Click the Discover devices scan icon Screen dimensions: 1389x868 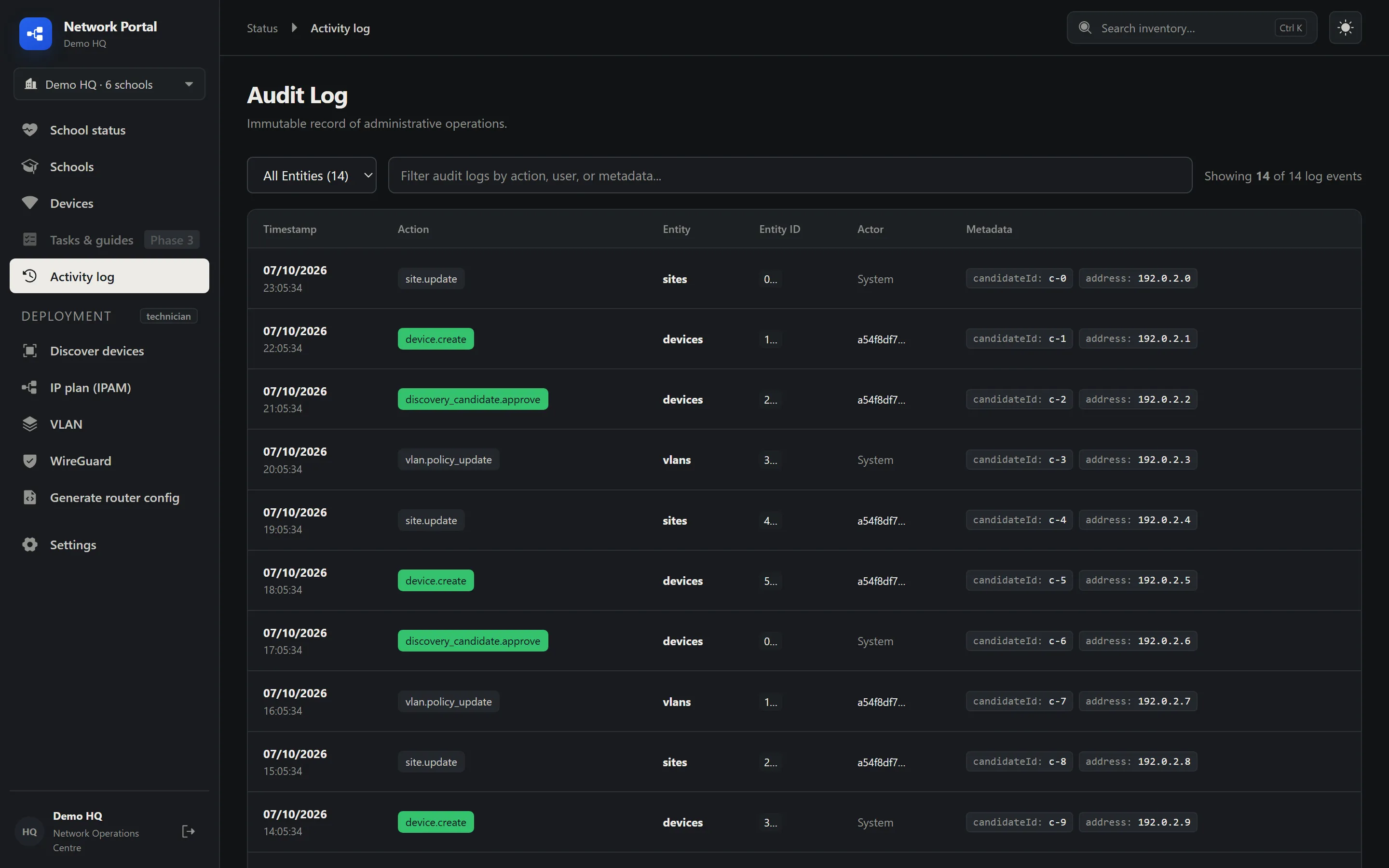[x=30, y=351]
